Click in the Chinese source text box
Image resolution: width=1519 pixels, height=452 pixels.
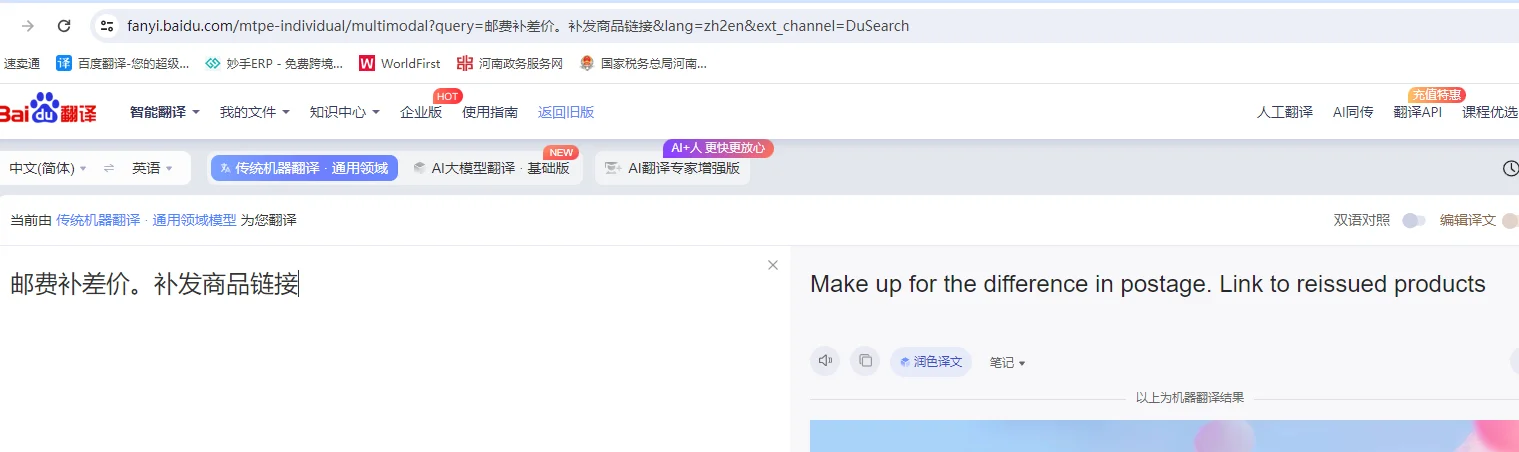click(395, 348)
